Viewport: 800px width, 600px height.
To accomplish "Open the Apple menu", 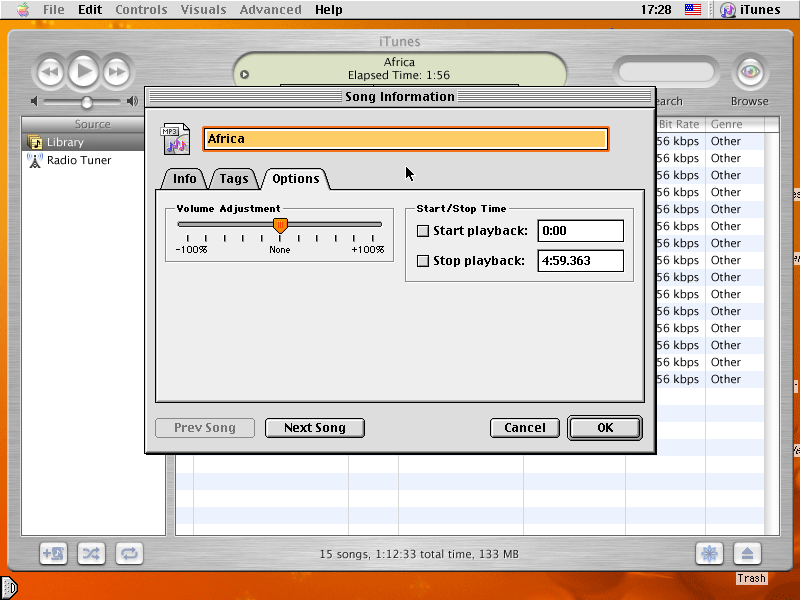I will [22, 10].
